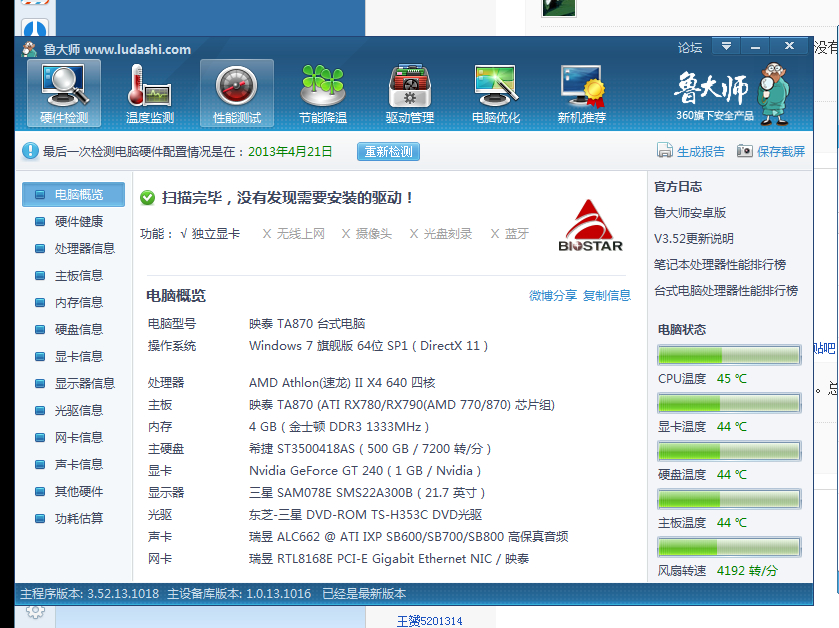The height and width of the screenshot is (628, 839).
Task: Open the 新机推荐 new PC recommendations
Action: coord(582,94)
